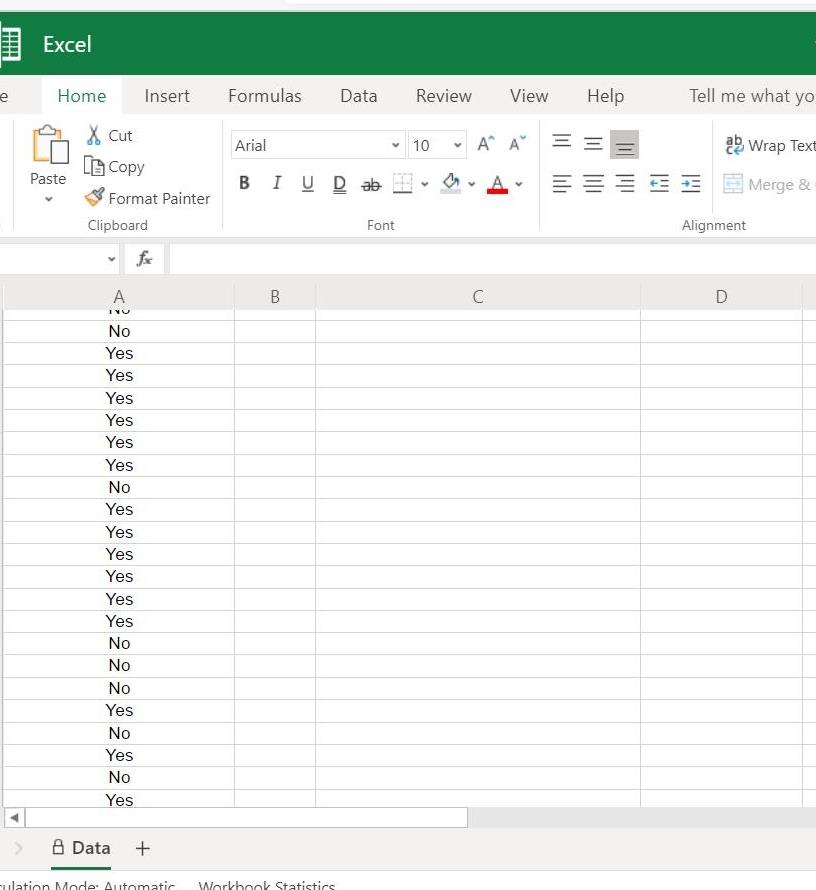Apply the Fill Color bucket

click(x=451, y=183)
